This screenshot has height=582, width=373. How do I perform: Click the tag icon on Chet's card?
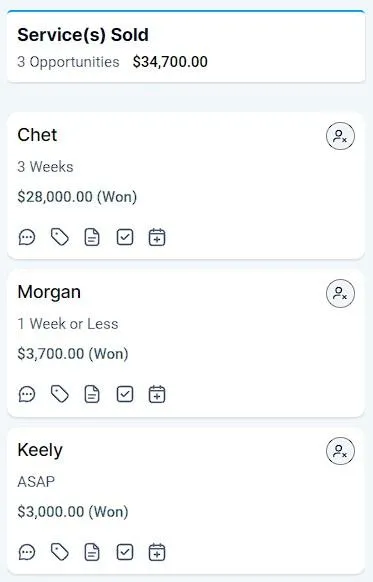point(59,237)
